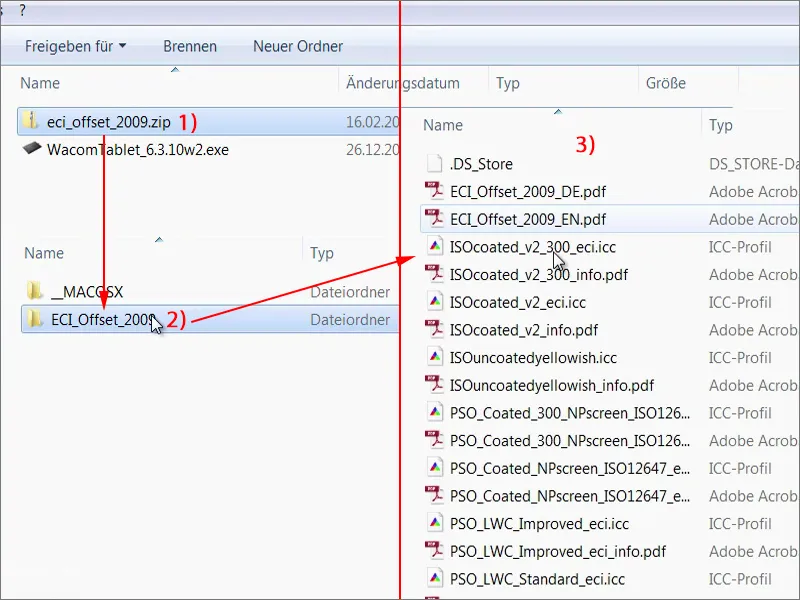
Task: Click the .DS_Store blank file icon
Action: point(434,163)
